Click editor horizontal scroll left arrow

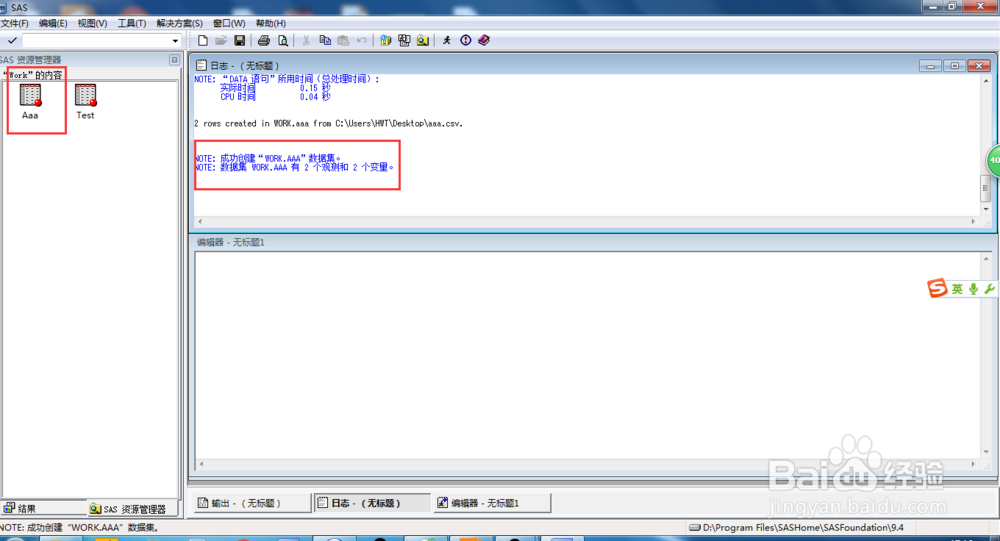point(201,464)
